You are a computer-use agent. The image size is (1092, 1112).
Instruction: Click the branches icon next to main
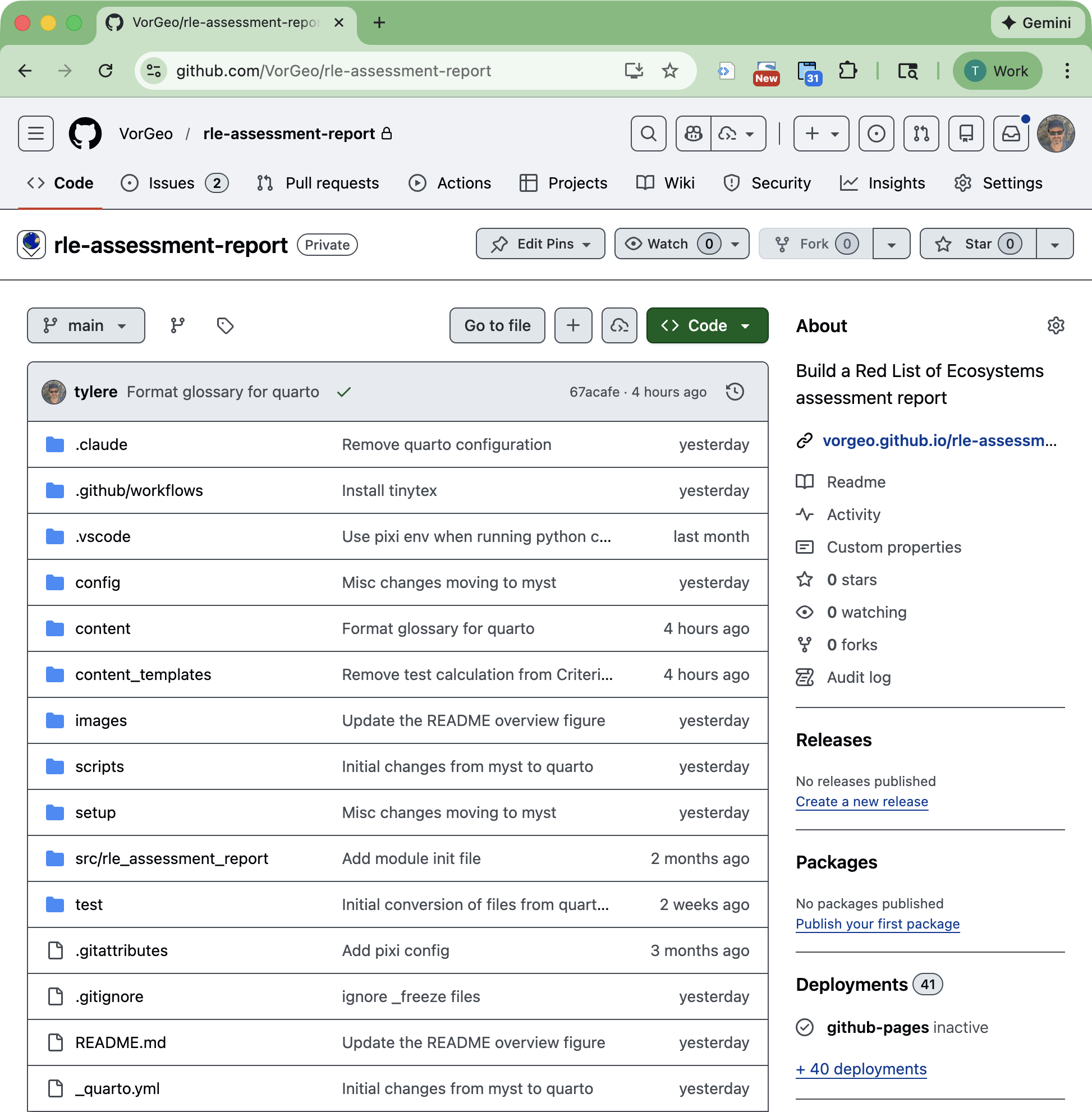click(x=178, y=325)
